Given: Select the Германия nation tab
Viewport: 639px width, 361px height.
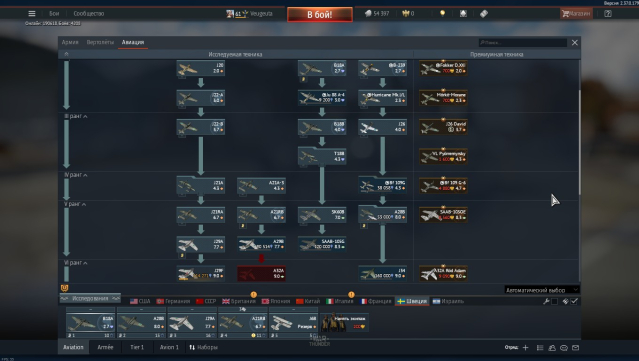Looking at the screenshot, I should (x=174, y=301).
